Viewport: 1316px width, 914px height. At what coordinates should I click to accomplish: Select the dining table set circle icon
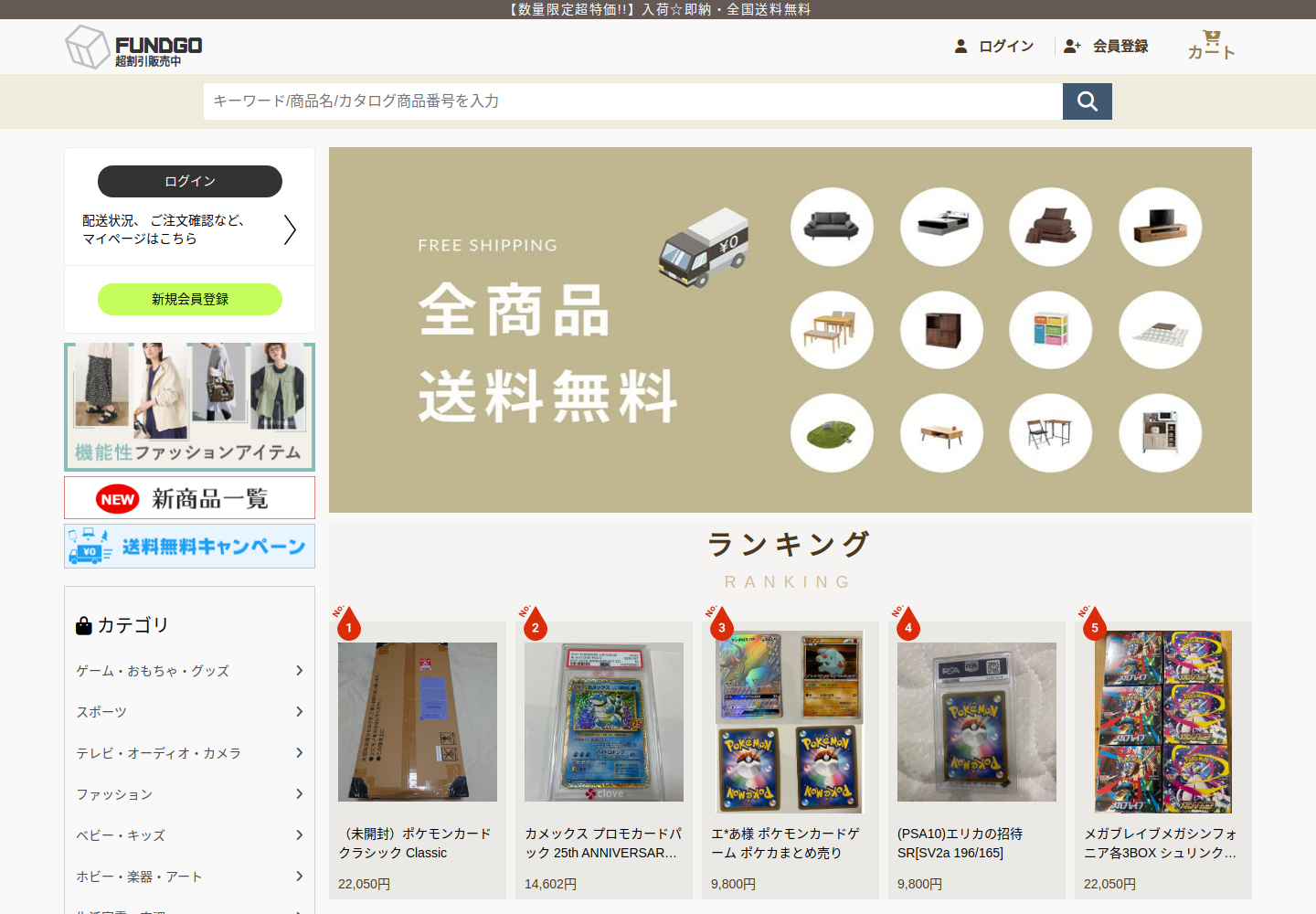tap(832, 330)
